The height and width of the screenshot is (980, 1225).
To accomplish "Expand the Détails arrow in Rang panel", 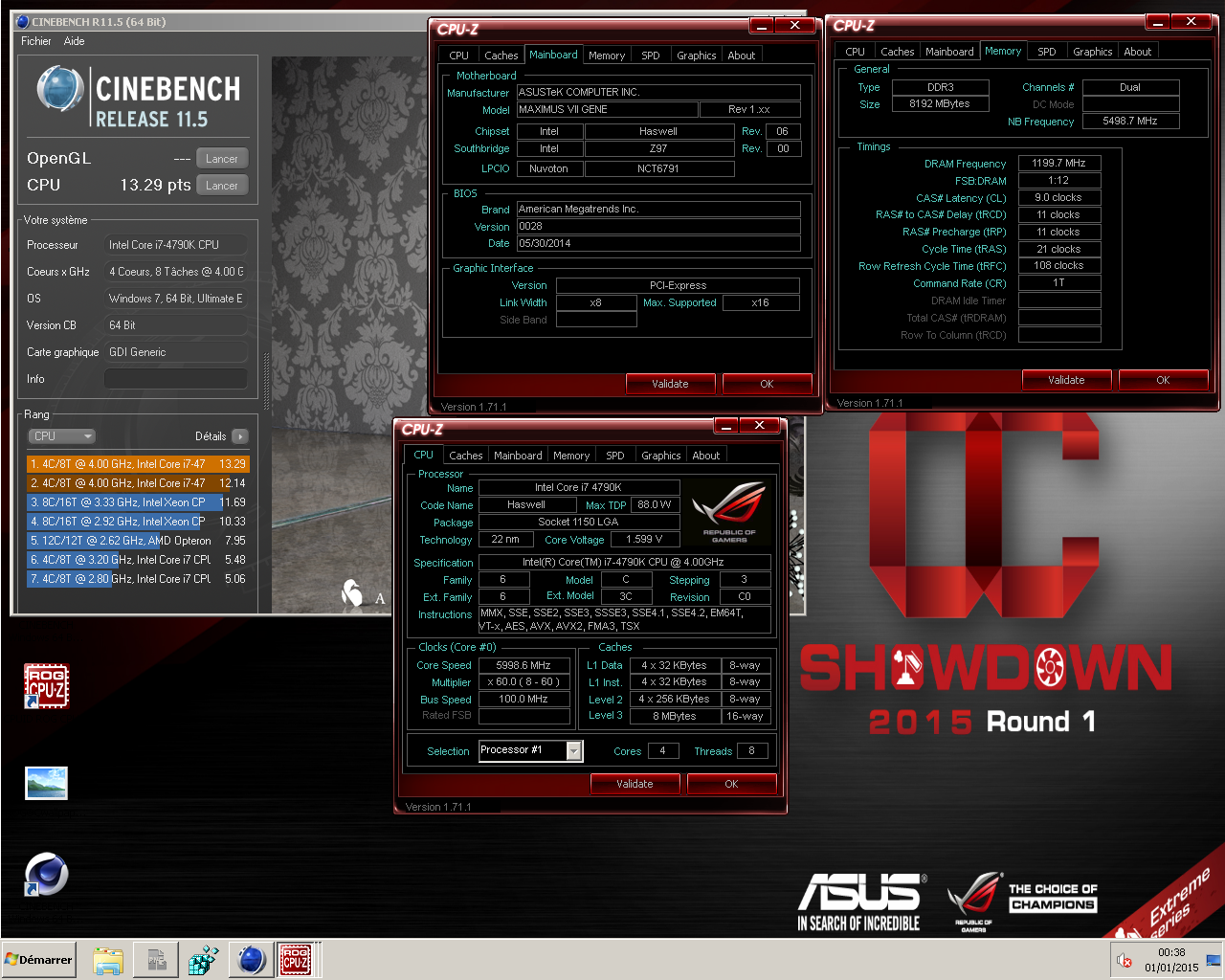I will (239, 436).
